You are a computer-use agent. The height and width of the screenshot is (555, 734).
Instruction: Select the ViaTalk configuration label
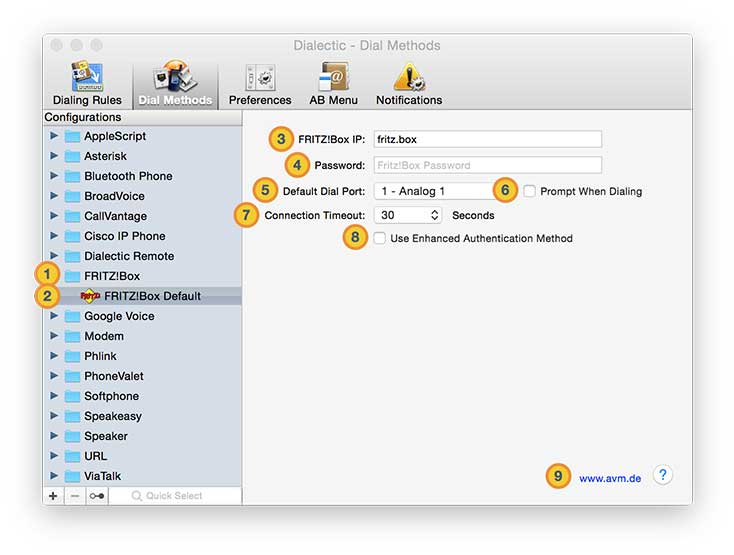click(103, 476)
